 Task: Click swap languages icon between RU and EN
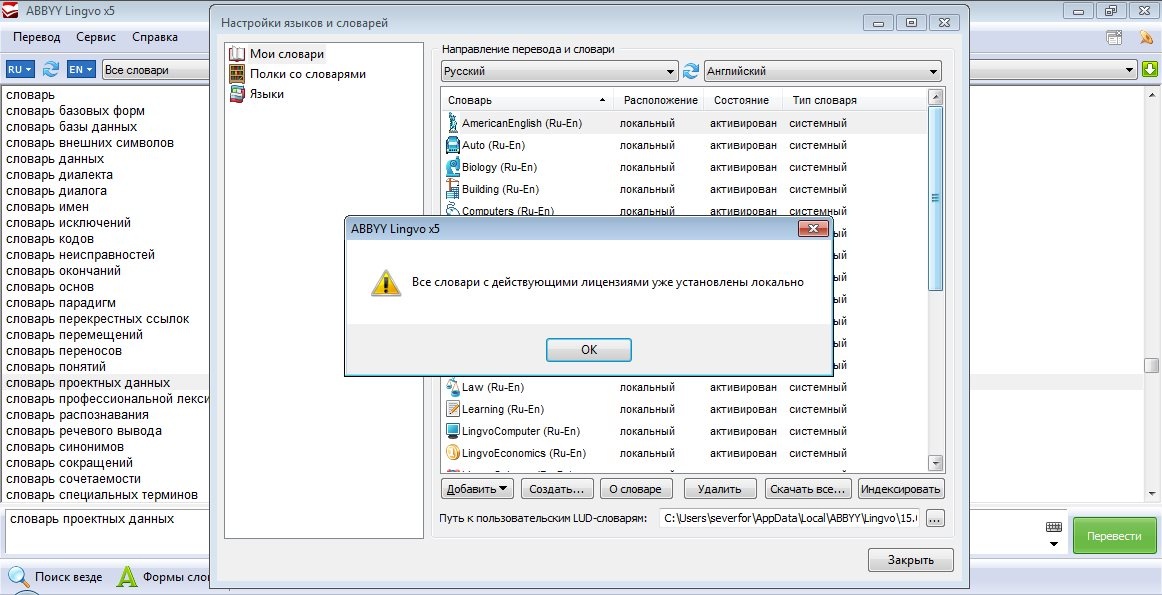coord(50,69)
